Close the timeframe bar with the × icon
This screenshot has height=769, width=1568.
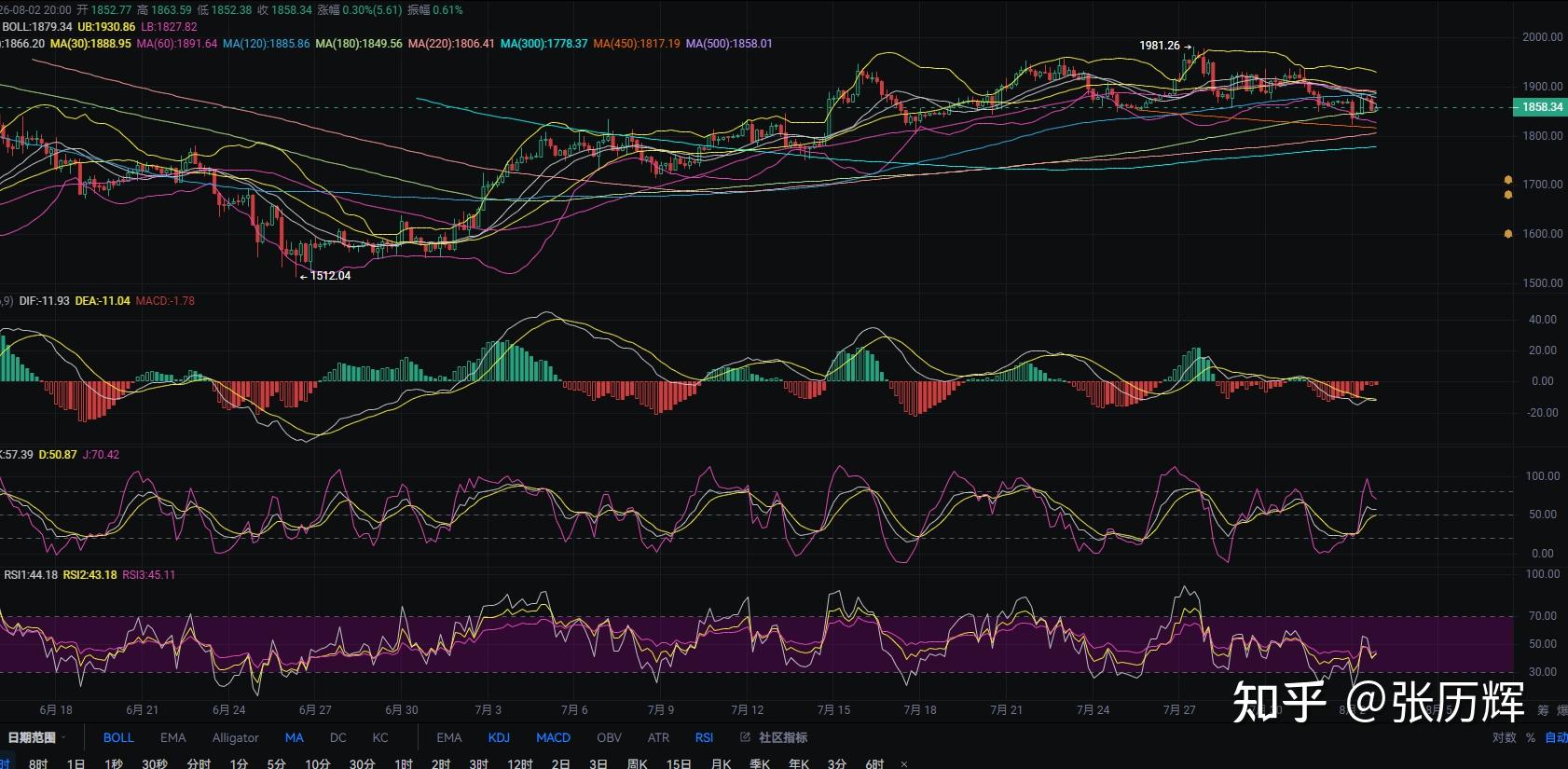point(903,763)
